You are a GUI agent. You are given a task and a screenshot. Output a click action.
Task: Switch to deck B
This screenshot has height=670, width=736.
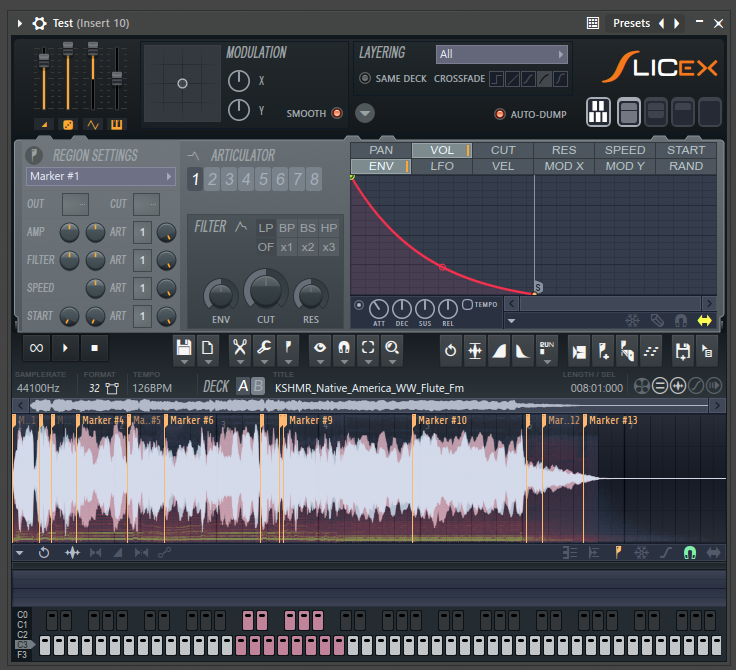pos(258,386)
